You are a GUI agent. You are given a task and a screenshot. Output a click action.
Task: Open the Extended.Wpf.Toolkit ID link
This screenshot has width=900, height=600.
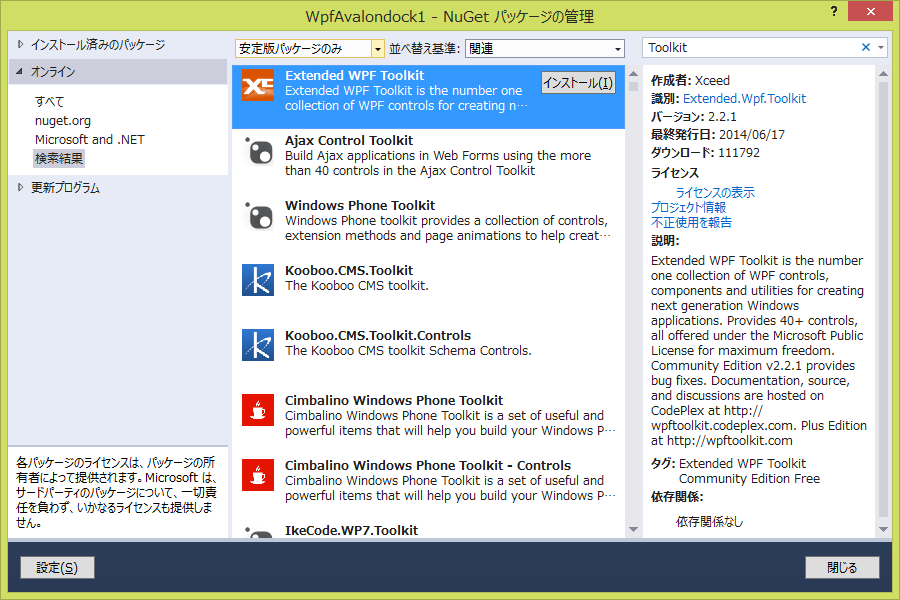(744, 99)
